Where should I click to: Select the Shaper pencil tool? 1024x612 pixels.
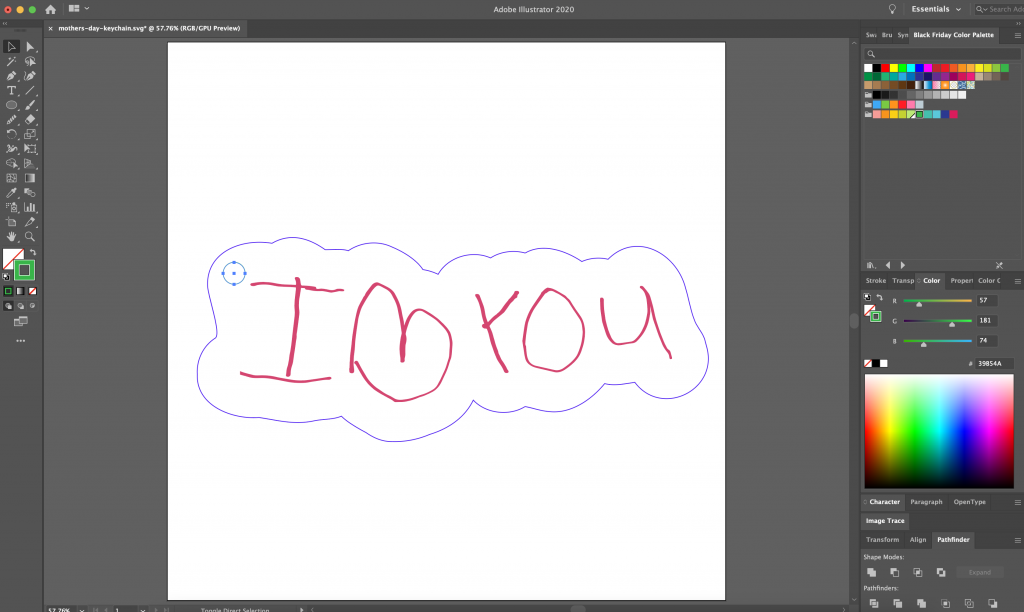click(11, 120)
